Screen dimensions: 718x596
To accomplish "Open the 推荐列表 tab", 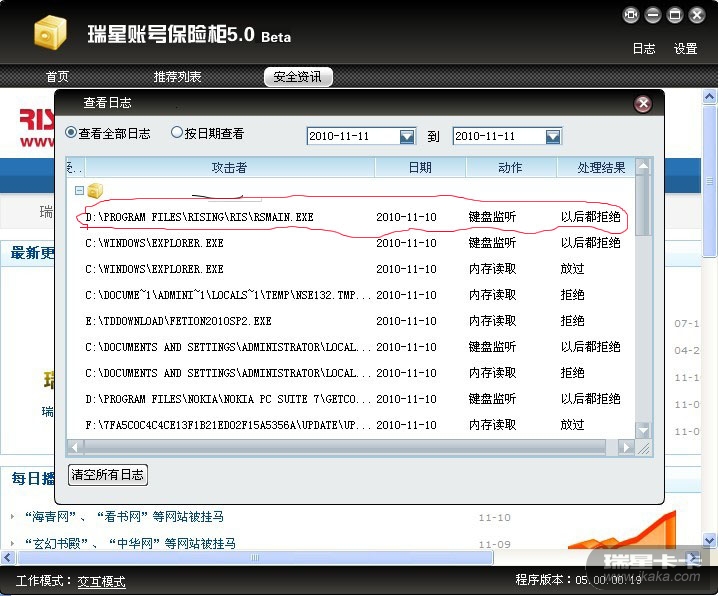I will tap(177, 76).
